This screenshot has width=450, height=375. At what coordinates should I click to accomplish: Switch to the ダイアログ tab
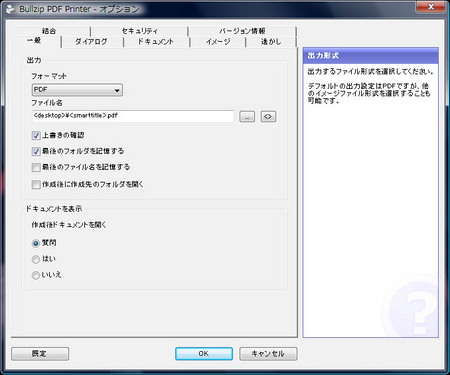coord(91,42)
